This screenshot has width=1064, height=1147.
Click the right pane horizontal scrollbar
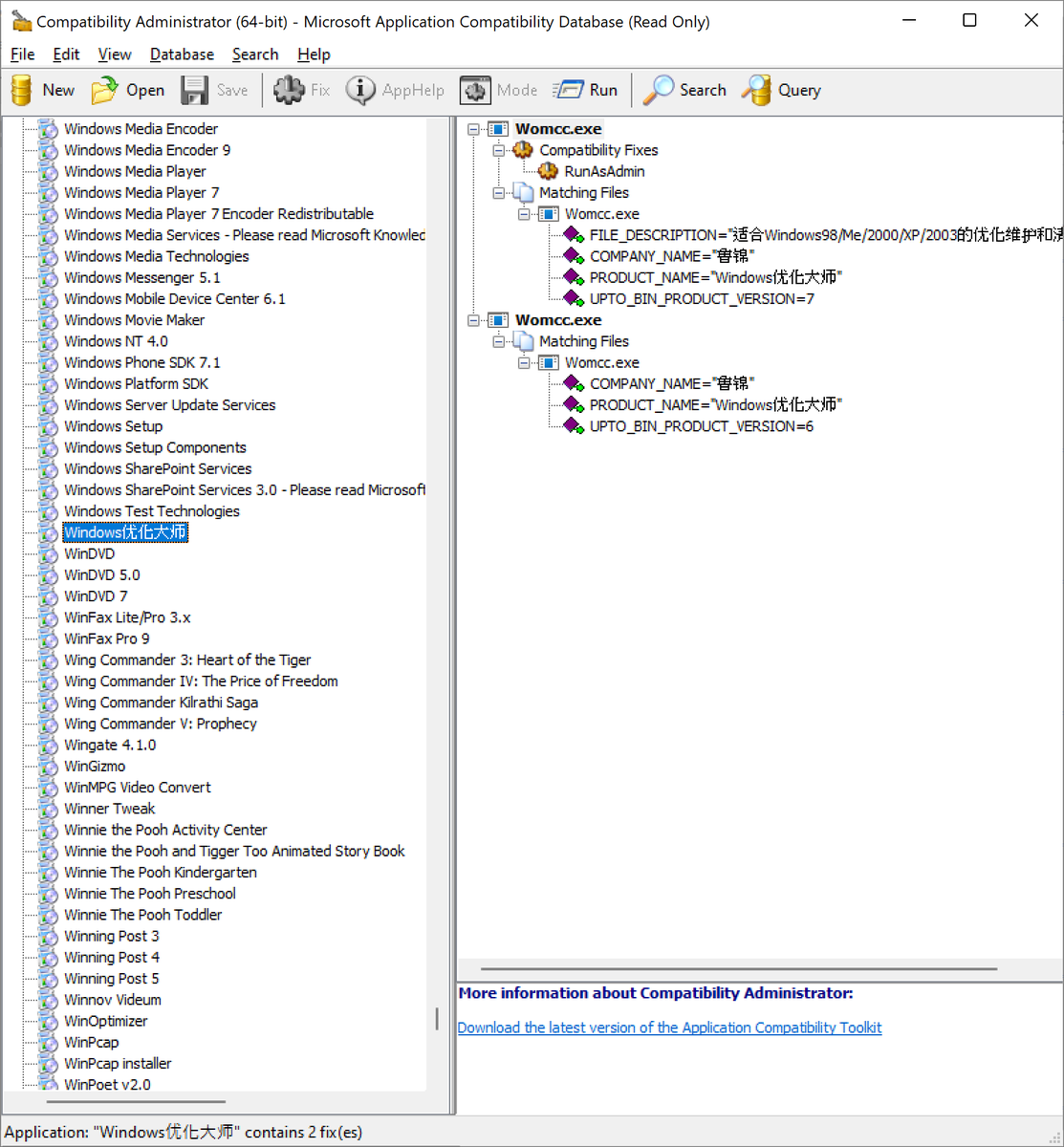point(739,969)
